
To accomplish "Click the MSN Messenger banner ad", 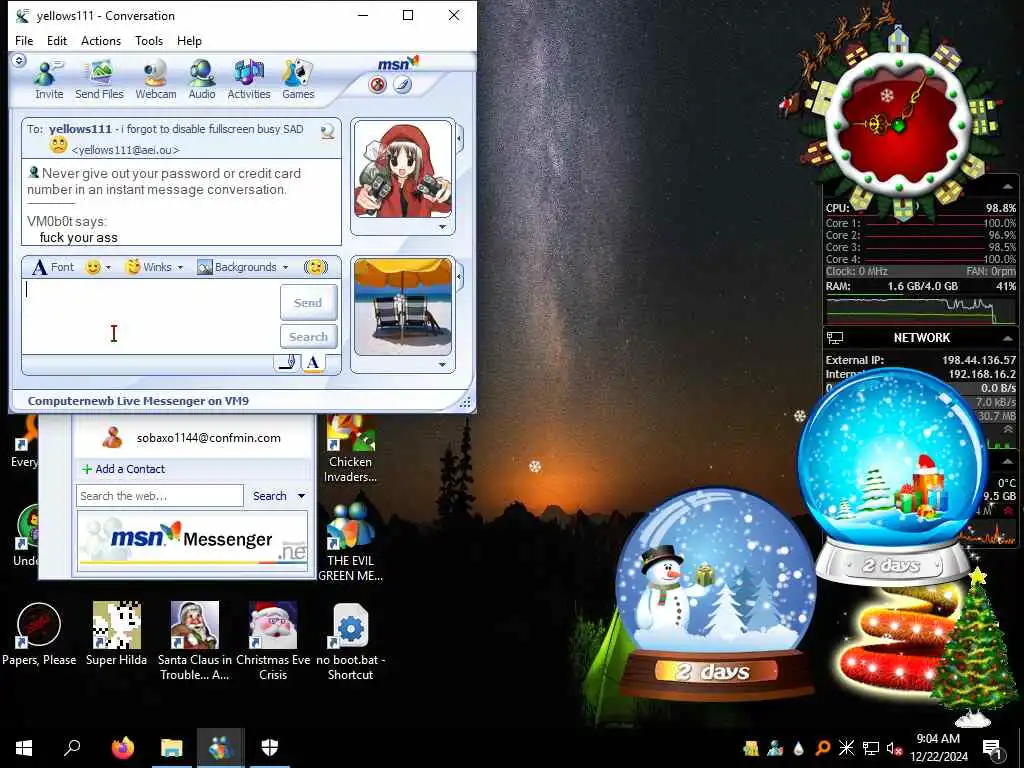I will [x=192, y=539].
